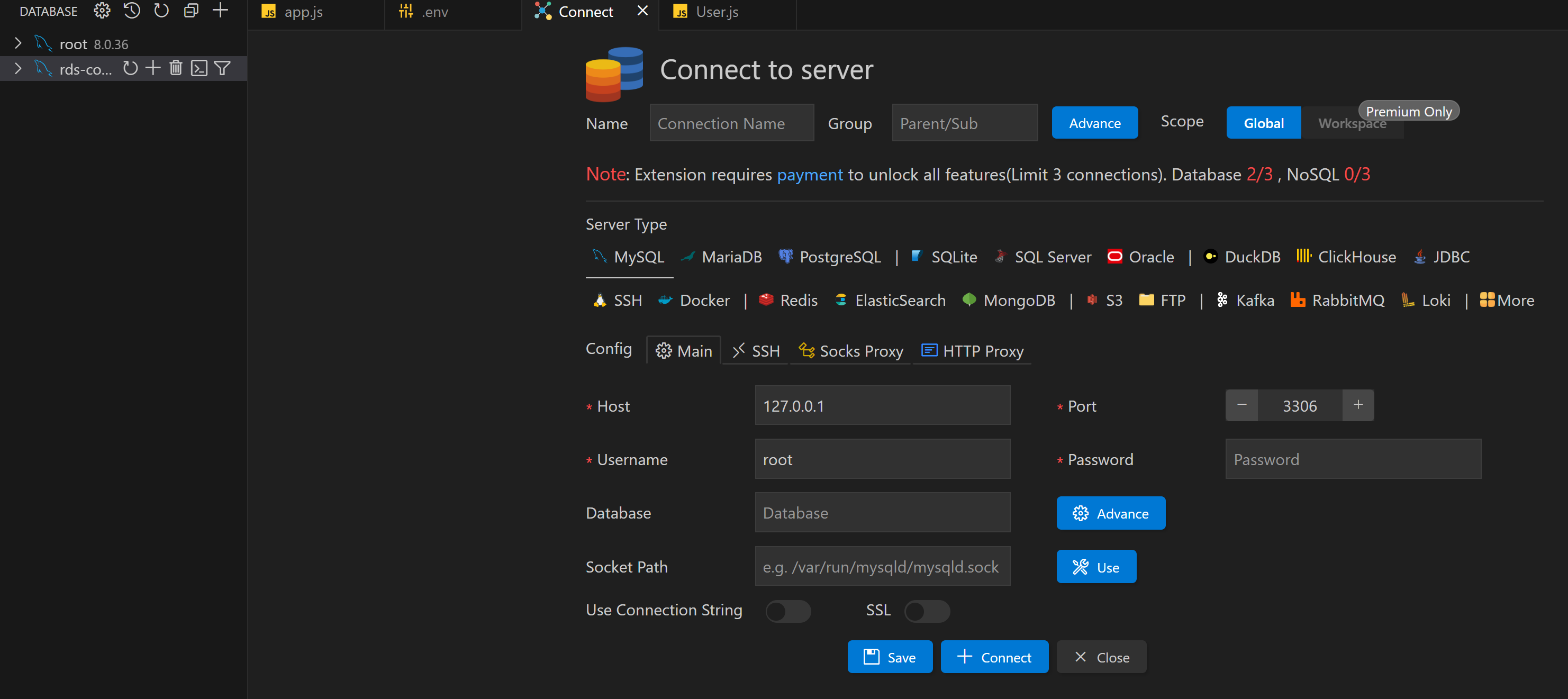Click the filter icon on rds-co connection
Image resolution: width=1568 pixels, height=699 pixels.
[x=222, y=68]
